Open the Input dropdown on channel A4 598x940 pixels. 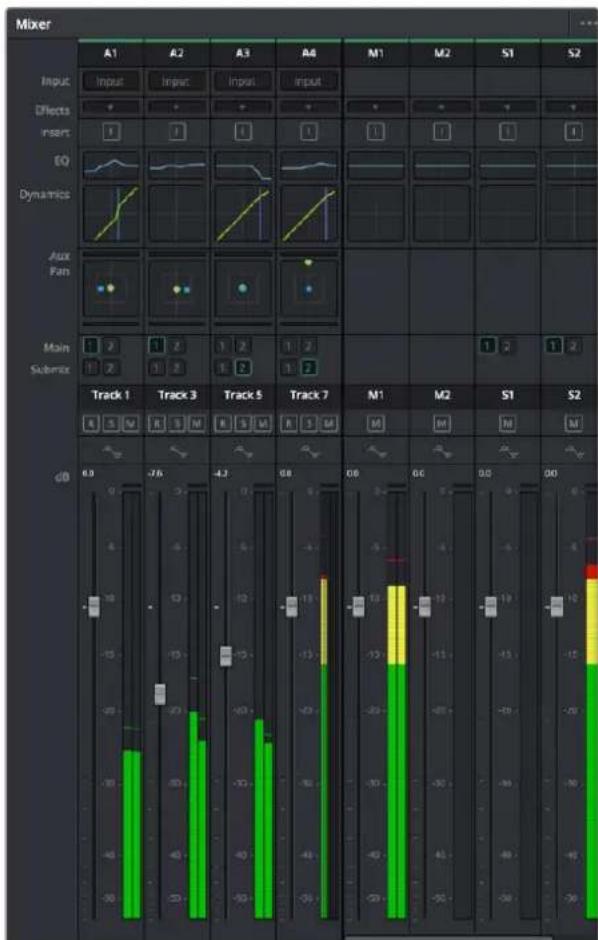pyautogui.click(x=309, y=81)
